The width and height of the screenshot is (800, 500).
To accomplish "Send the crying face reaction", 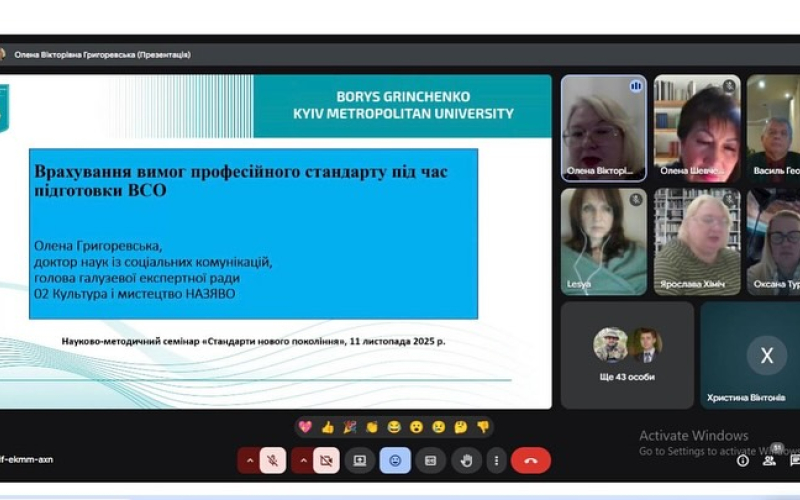I will pyautogui.click(x=438, y=427).
